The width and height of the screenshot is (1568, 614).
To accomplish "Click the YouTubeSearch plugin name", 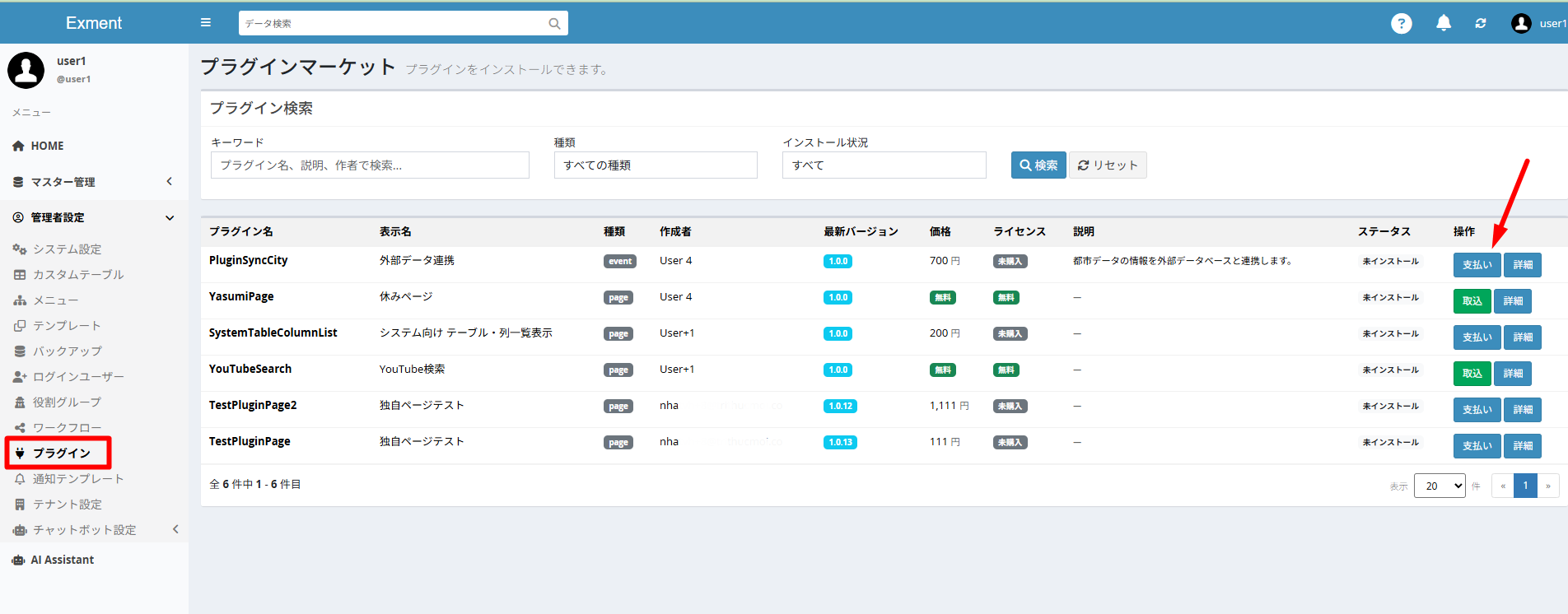I will pos(250,369).
